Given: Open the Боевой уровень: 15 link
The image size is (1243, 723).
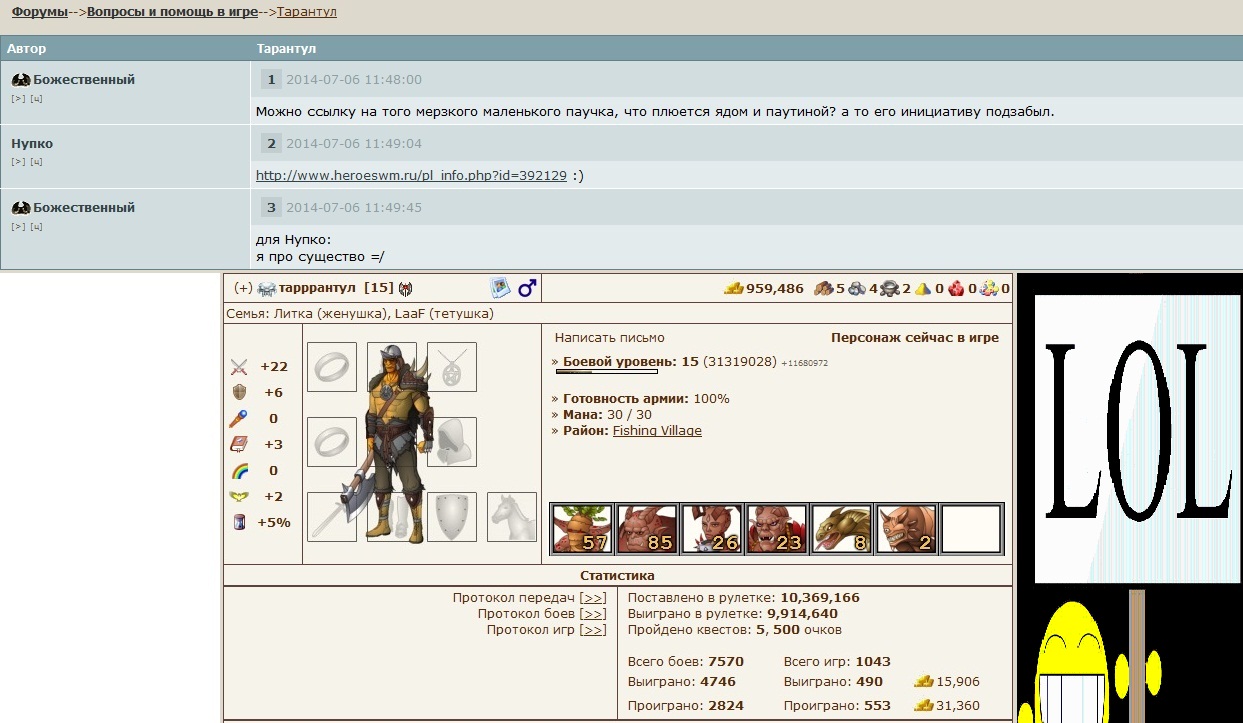Looking at the screenshot, I should tap(631, 361).
